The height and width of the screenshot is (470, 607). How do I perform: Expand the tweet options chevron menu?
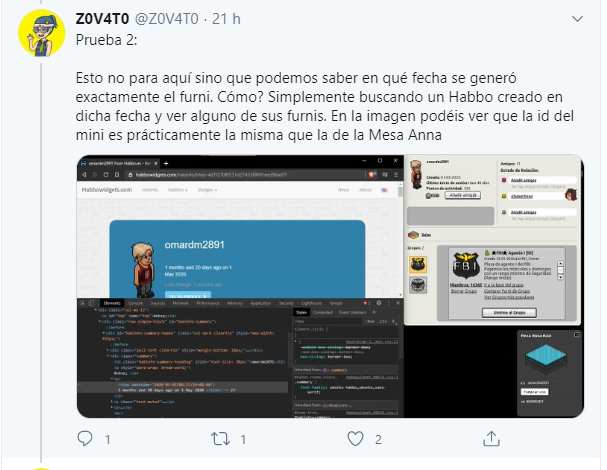[x=577, y=19]
